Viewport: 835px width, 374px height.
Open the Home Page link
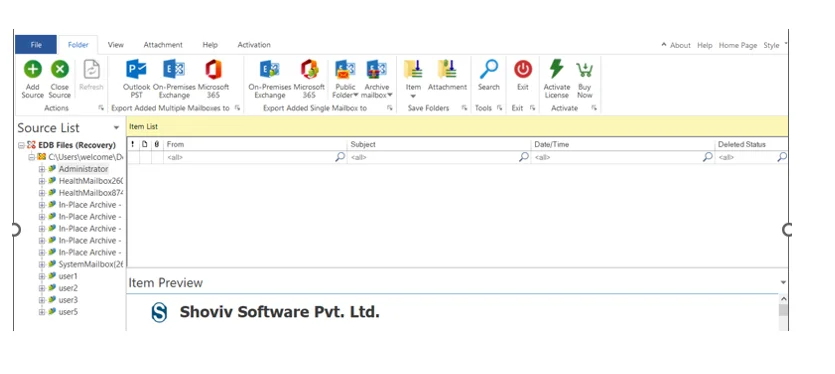pos(738,45)
